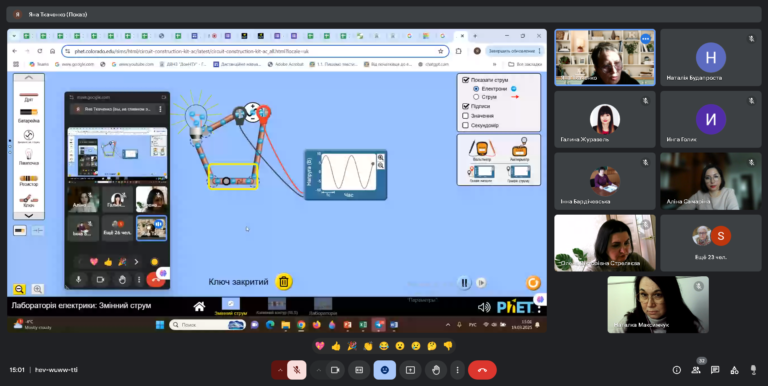Screen dimensions: 768x386
Task: Send the heart emoji reaction
Action: pos(320,346)
